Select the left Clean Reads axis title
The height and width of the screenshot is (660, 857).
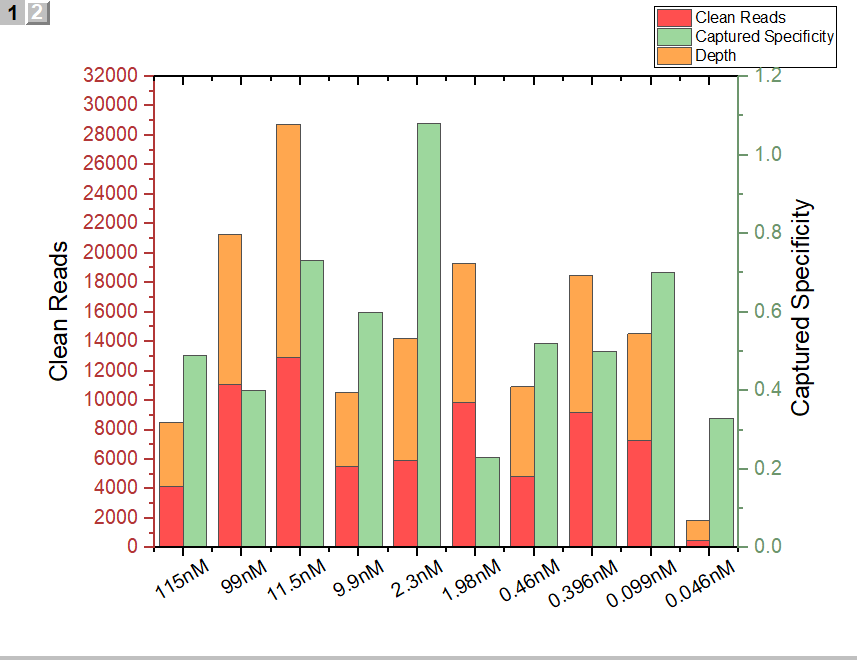coord(59,311)
